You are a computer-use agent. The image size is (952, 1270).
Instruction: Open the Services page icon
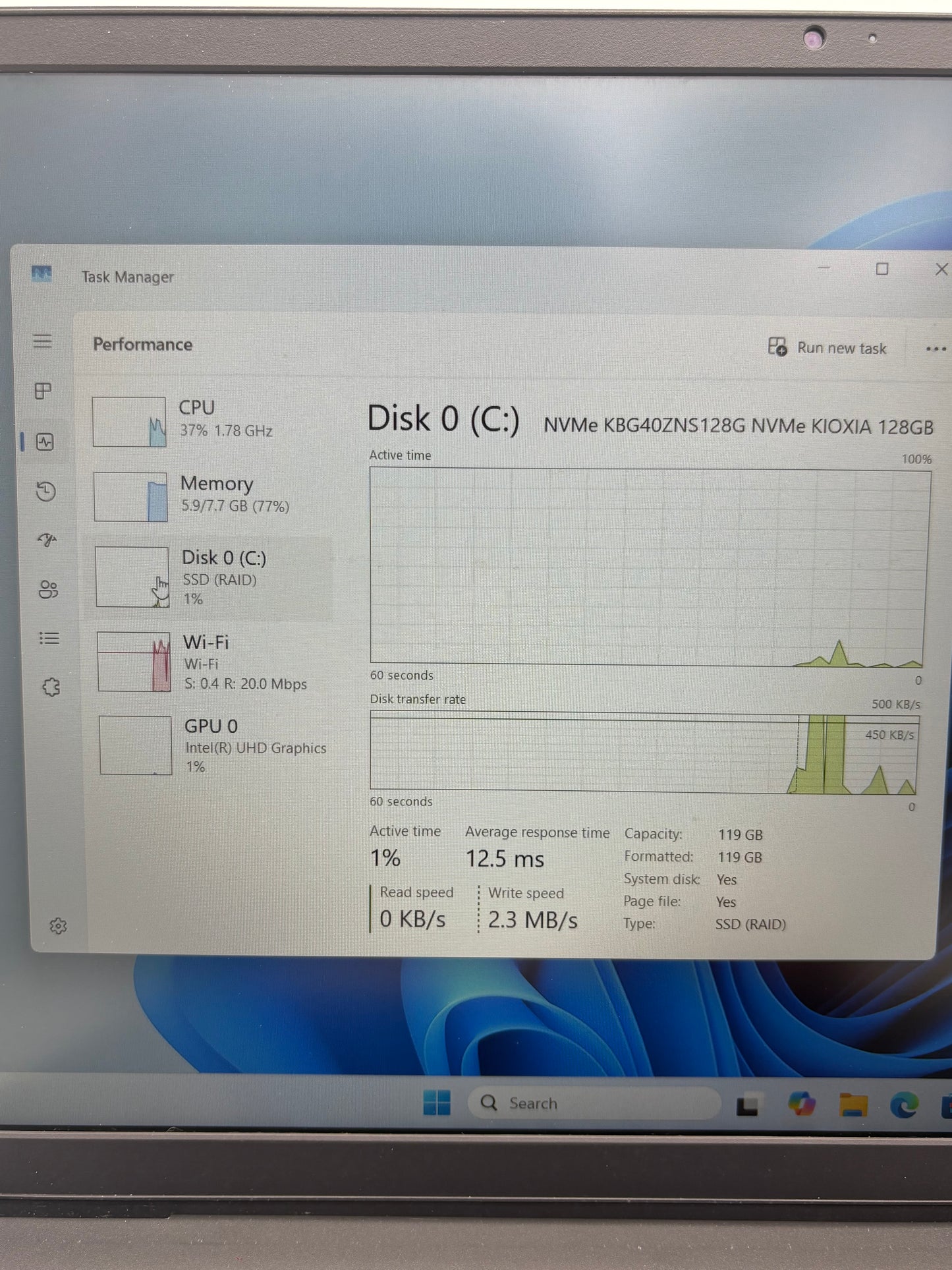click(x=51, y=687)
